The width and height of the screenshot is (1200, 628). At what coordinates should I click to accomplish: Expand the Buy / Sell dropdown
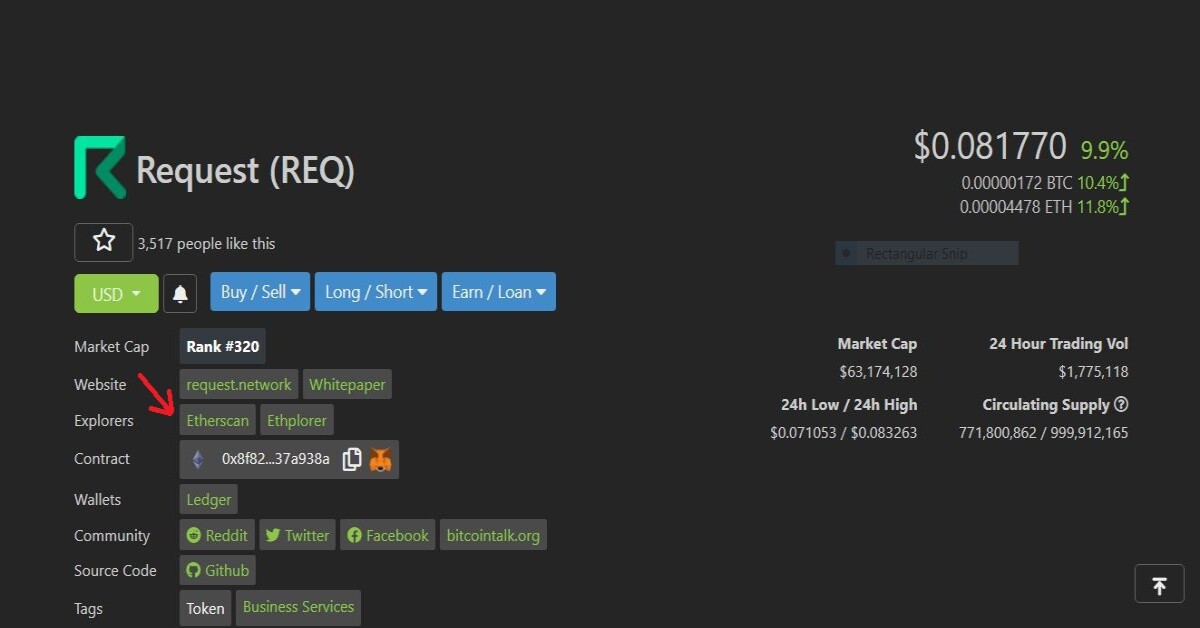tap(260, 292)
